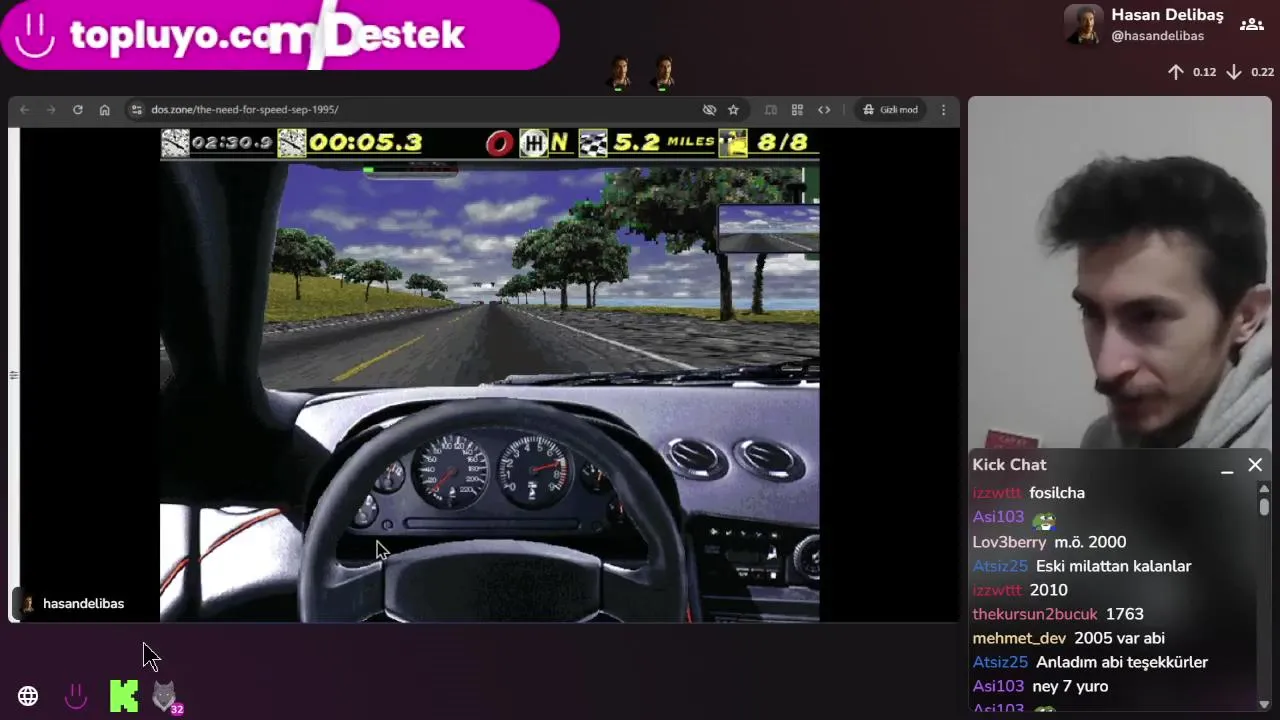Click the browser forward arrow
Viewport: 1280px width, 720px height.
[x=51, y=110]
